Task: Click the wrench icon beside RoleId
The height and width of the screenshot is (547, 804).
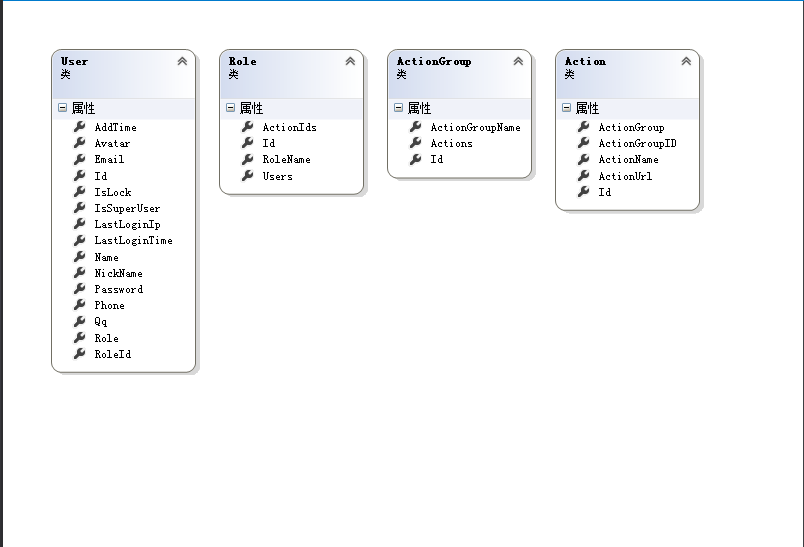Action: (79, 354)
